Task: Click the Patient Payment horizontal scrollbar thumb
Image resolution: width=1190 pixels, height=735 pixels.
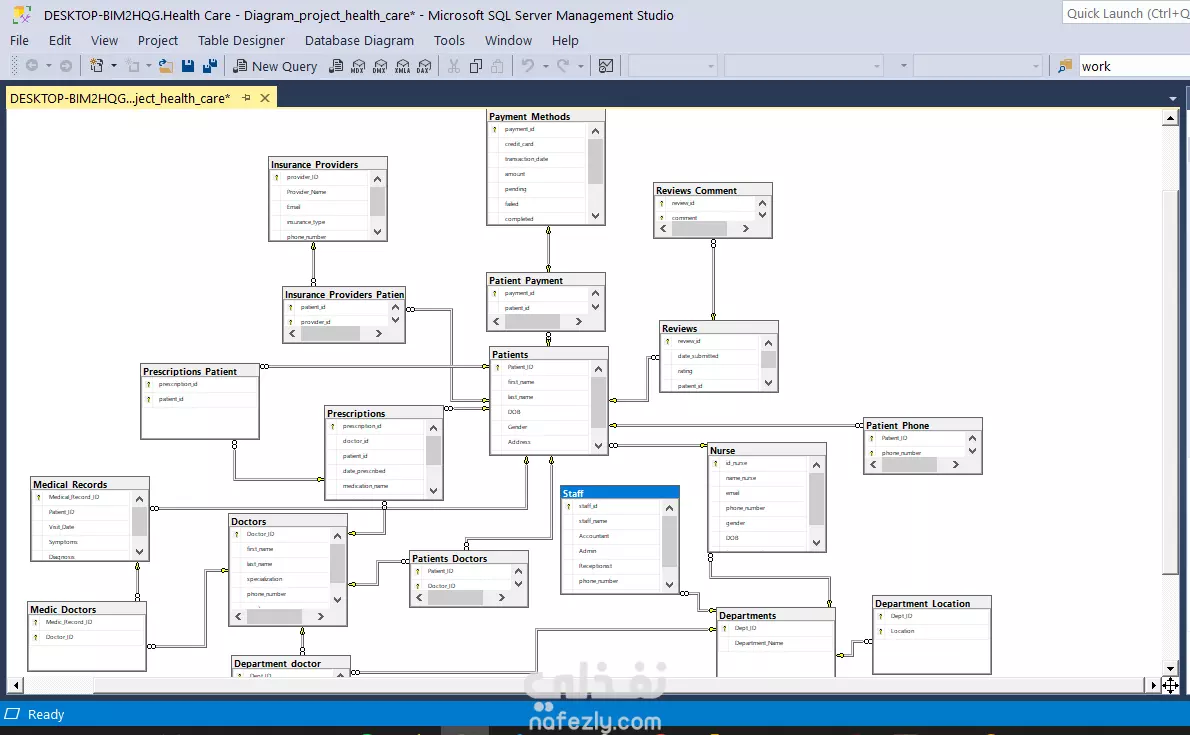Action: pyautogui.click(x=532, y=321)
